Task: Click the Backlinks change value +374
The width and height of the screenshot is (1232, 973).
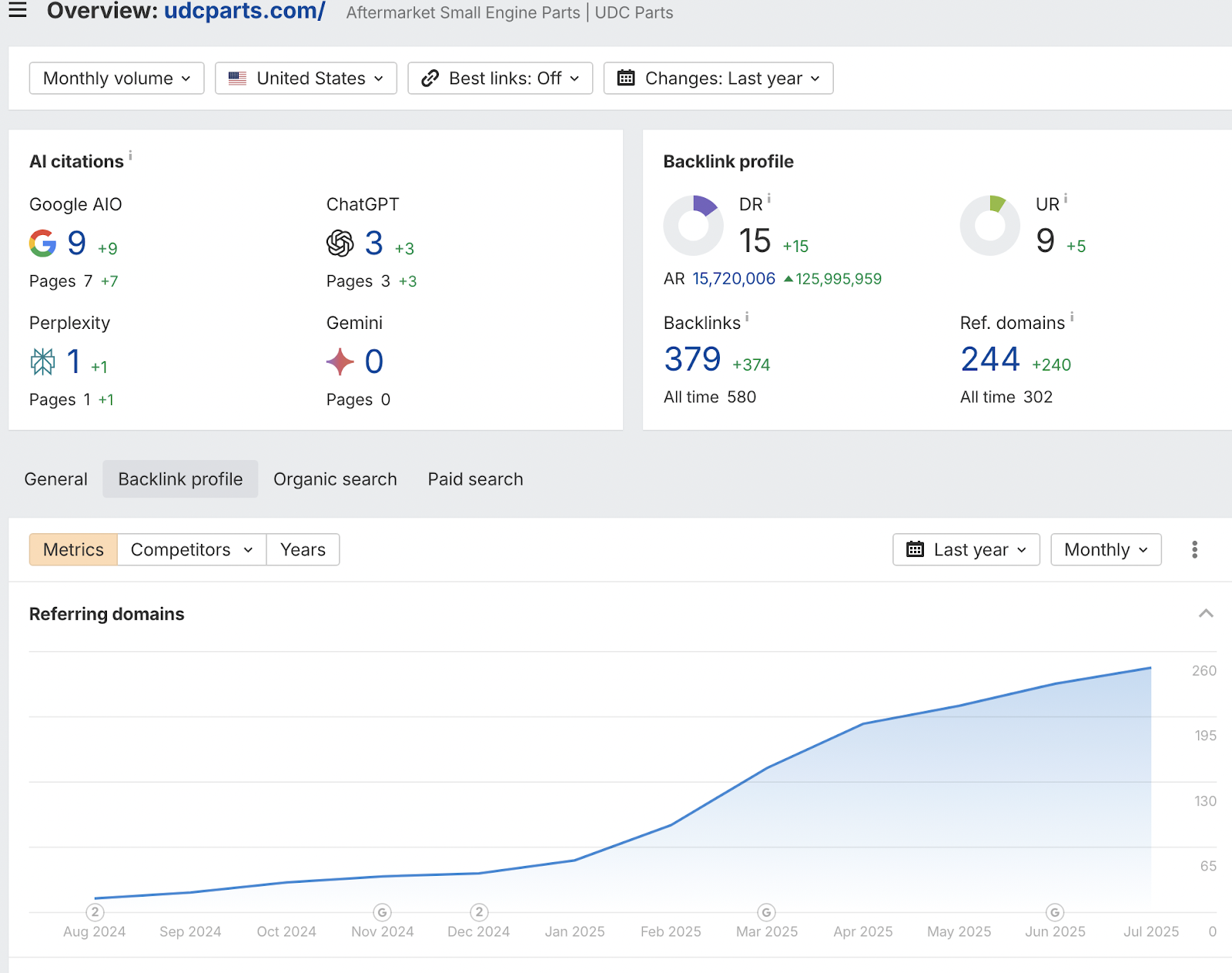Action: [x=752, y=365]
